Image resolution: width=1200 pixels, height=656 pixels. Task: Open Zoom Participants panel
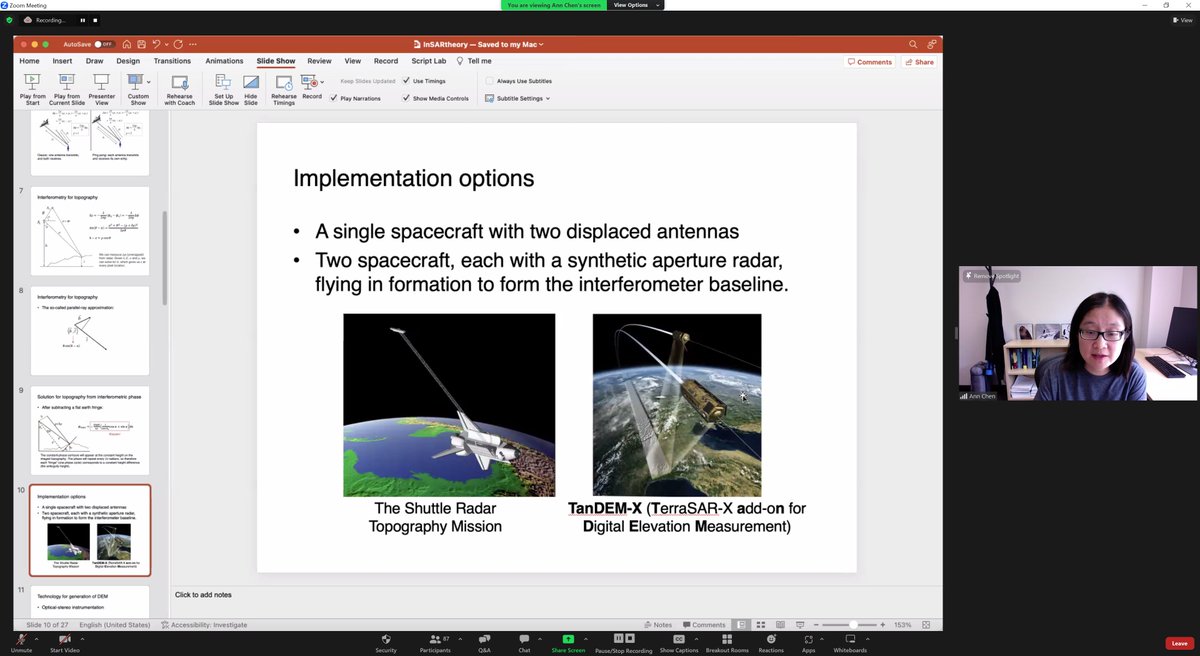pos(435,643)
